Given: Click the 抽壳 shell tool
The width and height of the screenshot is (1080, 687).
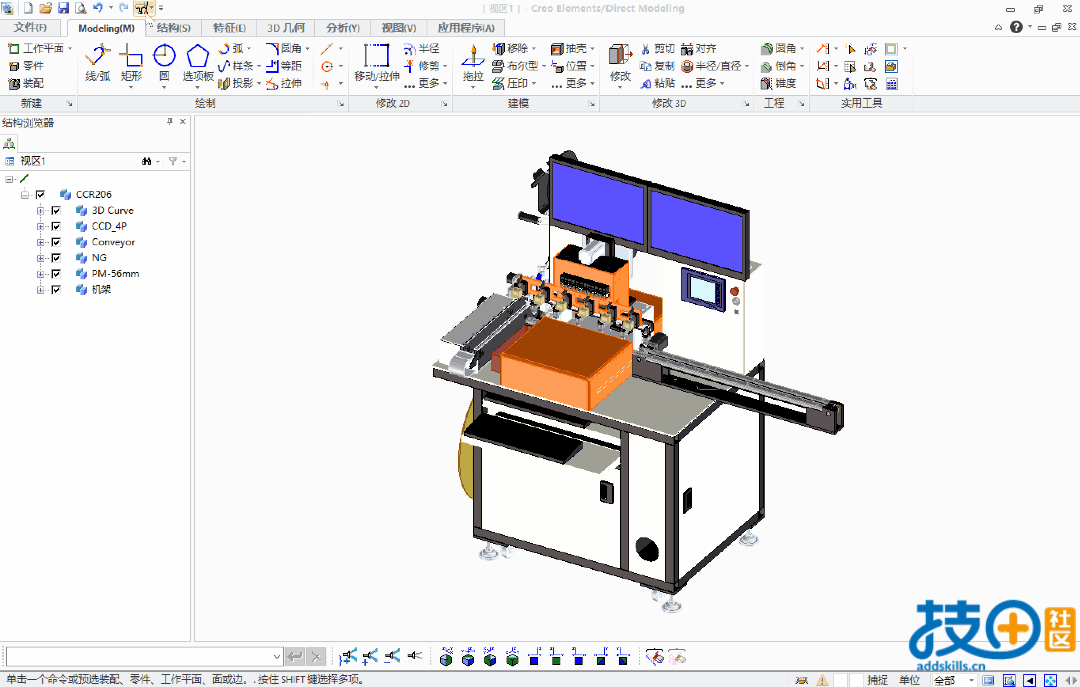Looking at the screenshot, I should click(x=569, y=48).
